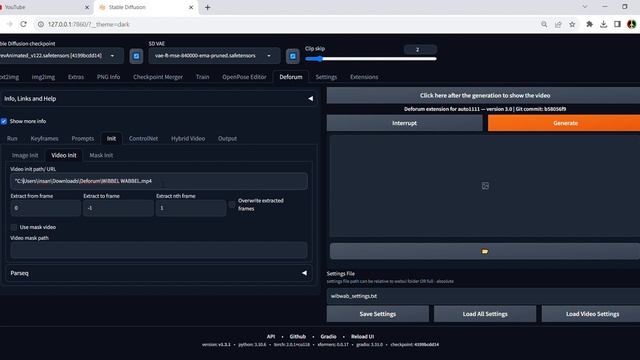Open Image Init sub-tab
This screenshot has height=360, width=640.
tap(25, 156)
